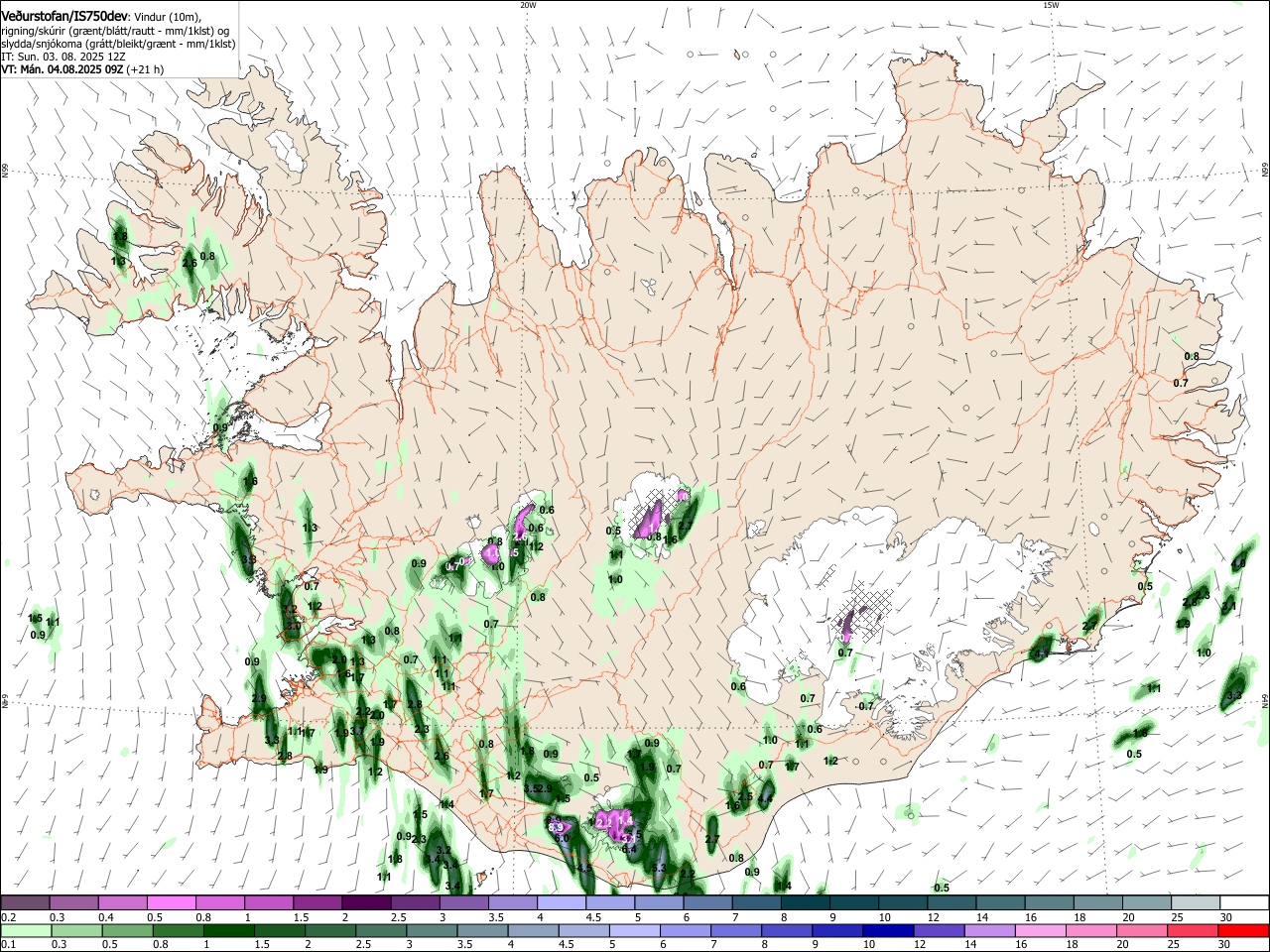
Task: Pick the pale grey swatch between 25 and 30, upper legend
Action: 1194,903
